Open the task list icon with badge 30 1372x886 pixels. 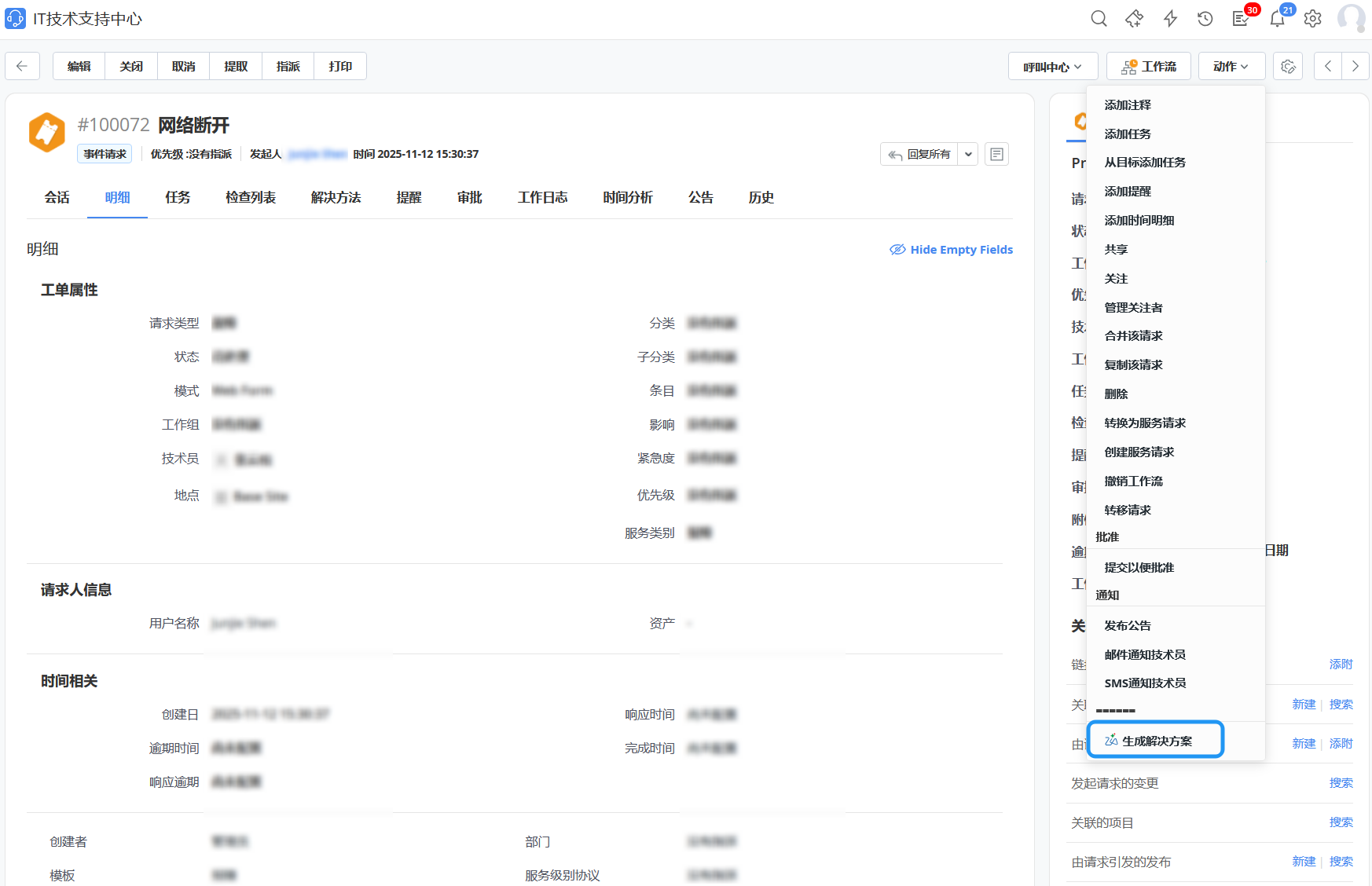pyautogui.click(x=1241, y=19)
